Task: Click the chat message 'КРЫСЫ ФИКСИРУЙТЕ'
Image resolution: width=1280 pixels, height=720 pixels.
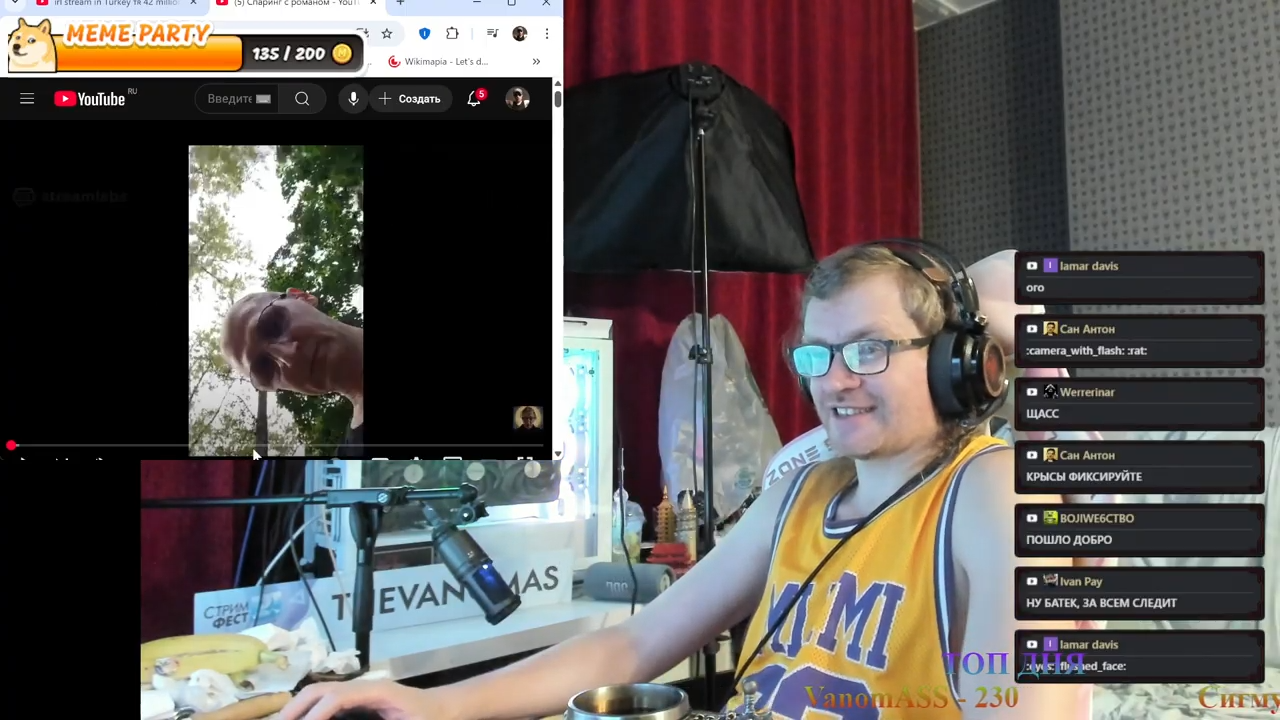Action: point(1084,477)
